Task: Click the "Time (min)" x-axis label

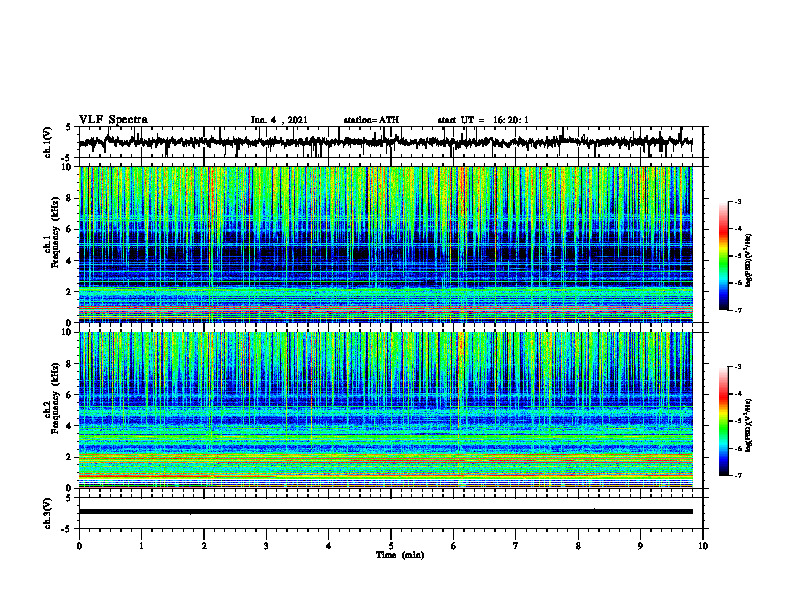Action: pos(400,555)
